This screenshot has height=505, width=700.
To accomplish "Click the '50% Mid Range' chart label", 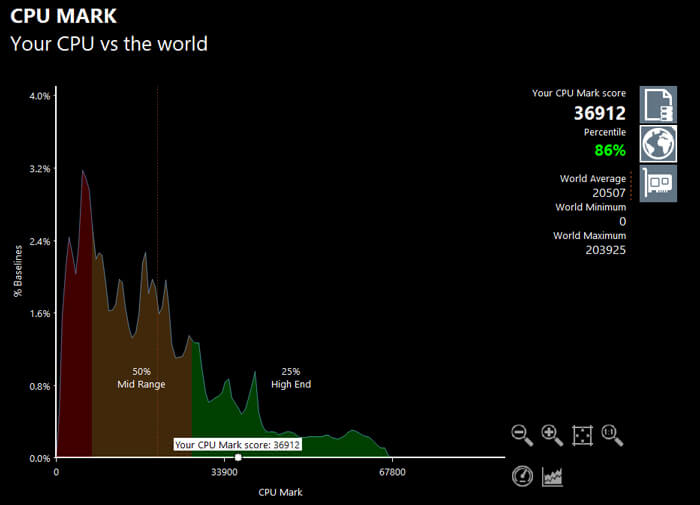I will point(141,378).
